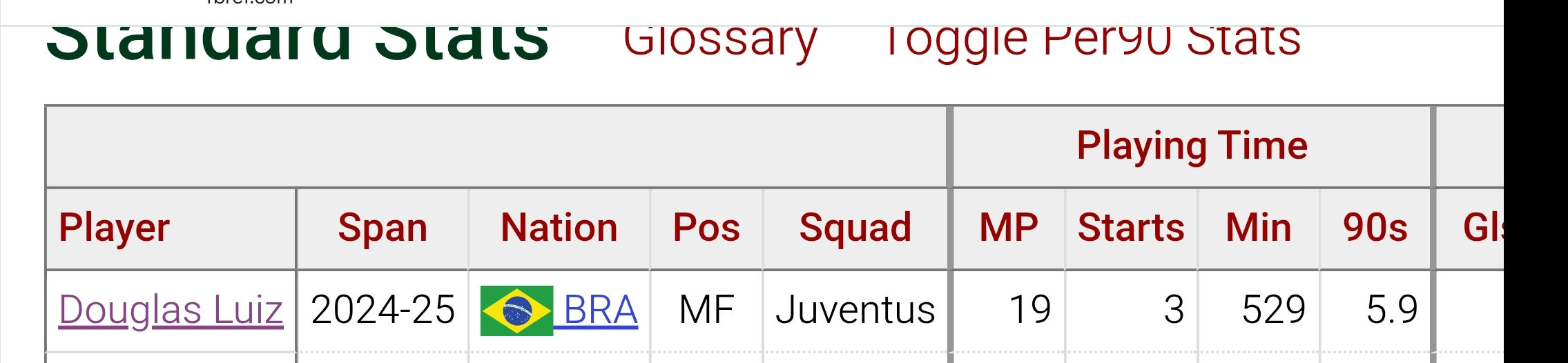Open the Glossary link
The height and width of the screenshot is (363, 1568).
[719, 41]
